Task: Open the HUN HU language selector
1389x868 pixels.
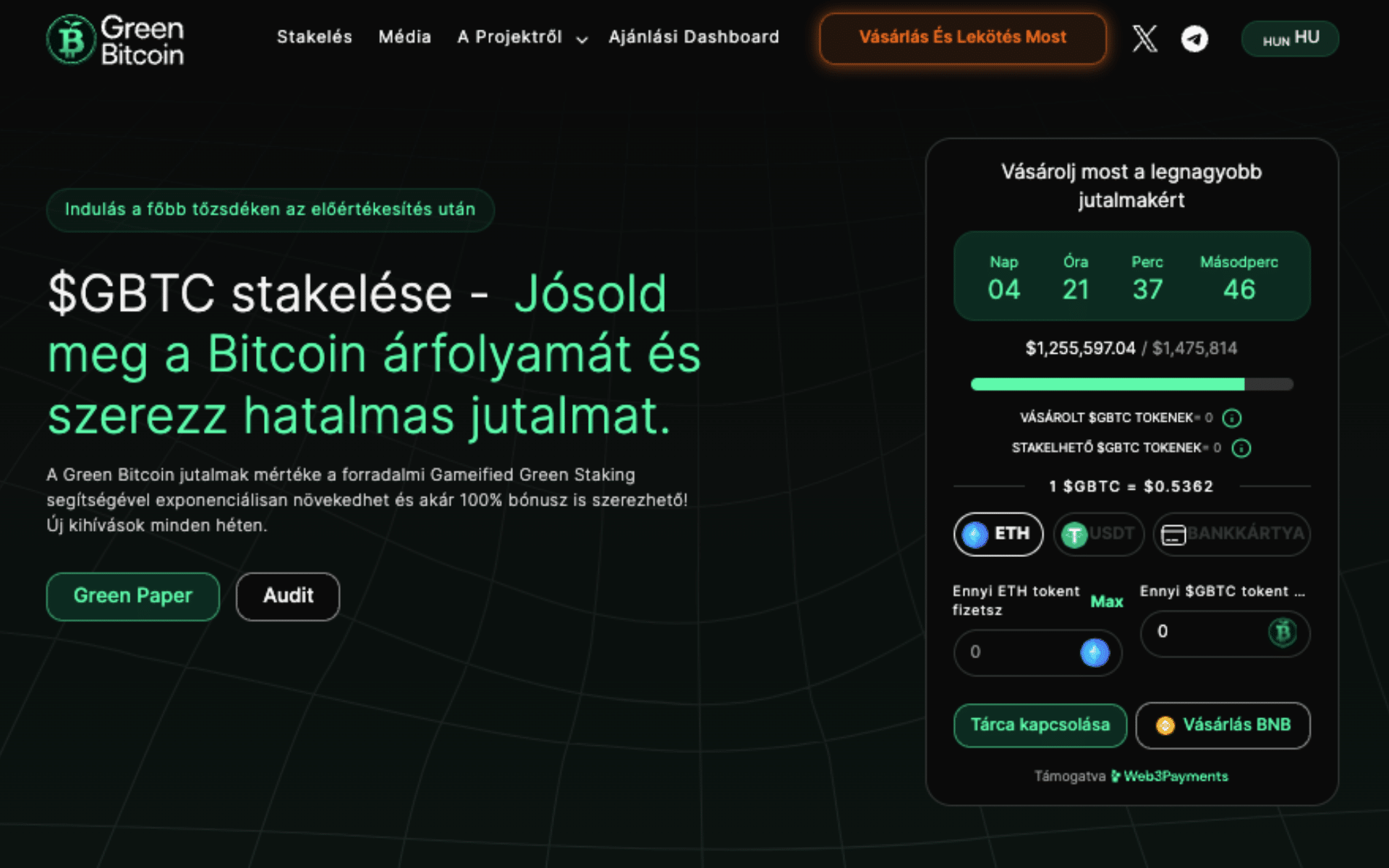Action: pyautogui.click(x=1289, y=38)
